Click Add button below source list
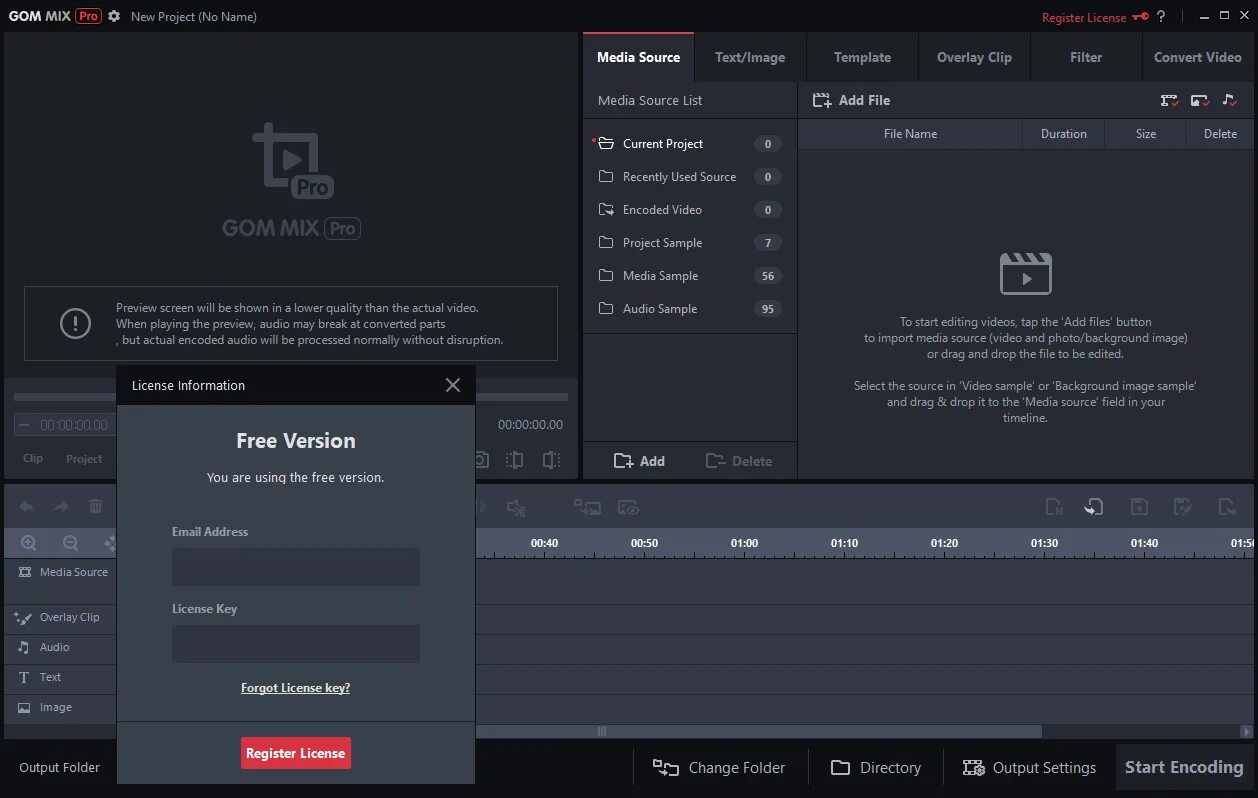Image resolution: width=1258 pixels, height=798 pixels. click(639, 461)
